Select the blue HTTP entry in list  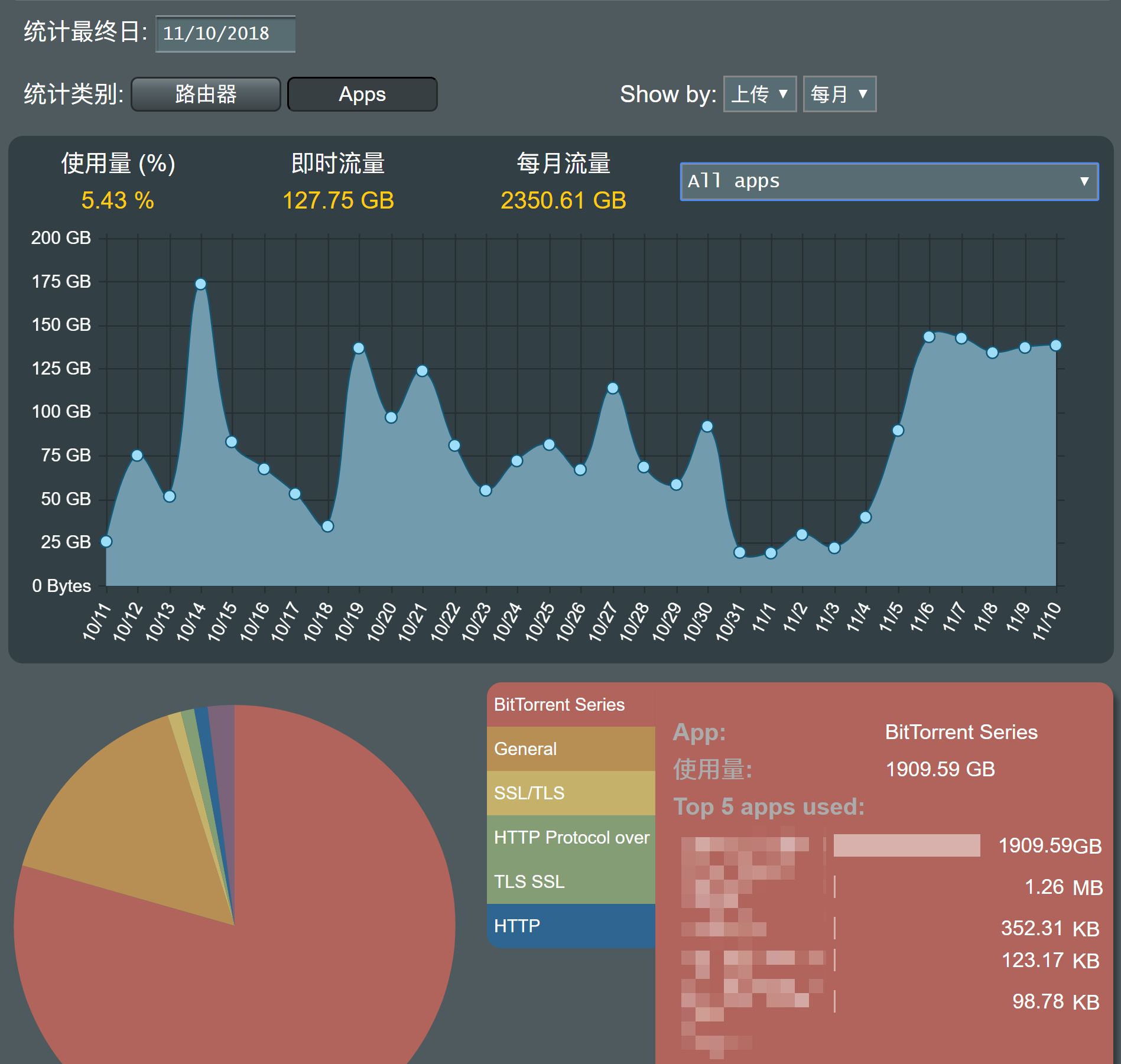click(571, 926)
